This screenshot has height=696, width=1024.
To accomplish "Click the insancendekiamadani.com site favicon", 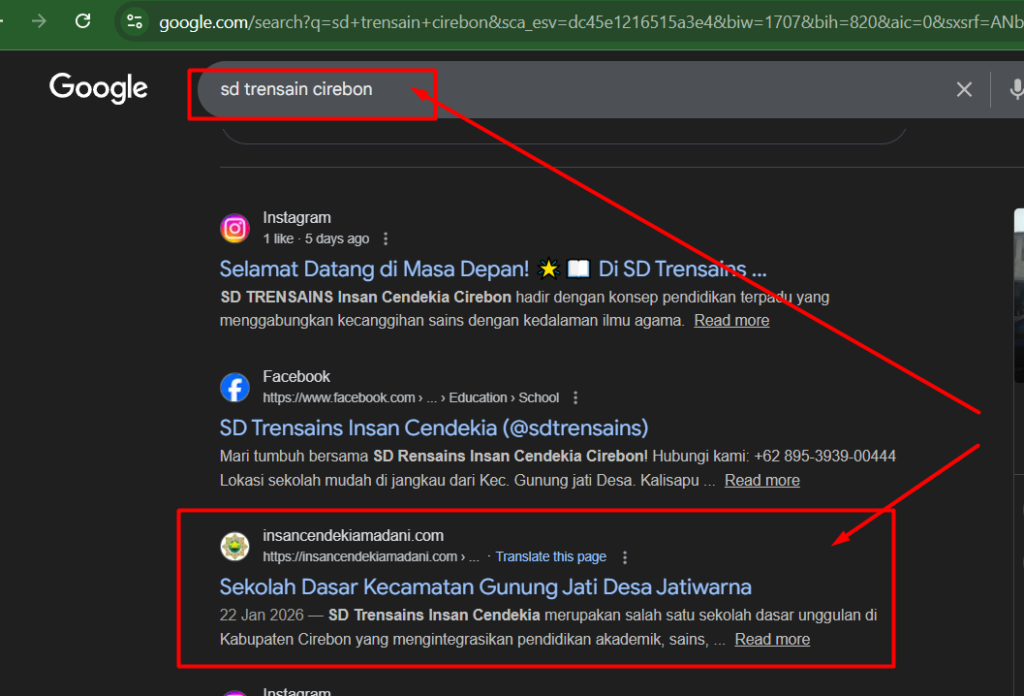I will click(x=235, y=547).
